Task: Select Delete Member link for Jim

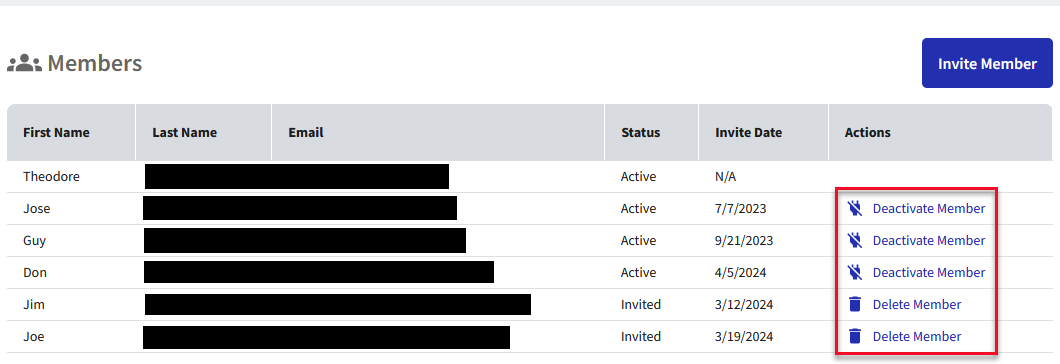Action: tap(917, 304)
